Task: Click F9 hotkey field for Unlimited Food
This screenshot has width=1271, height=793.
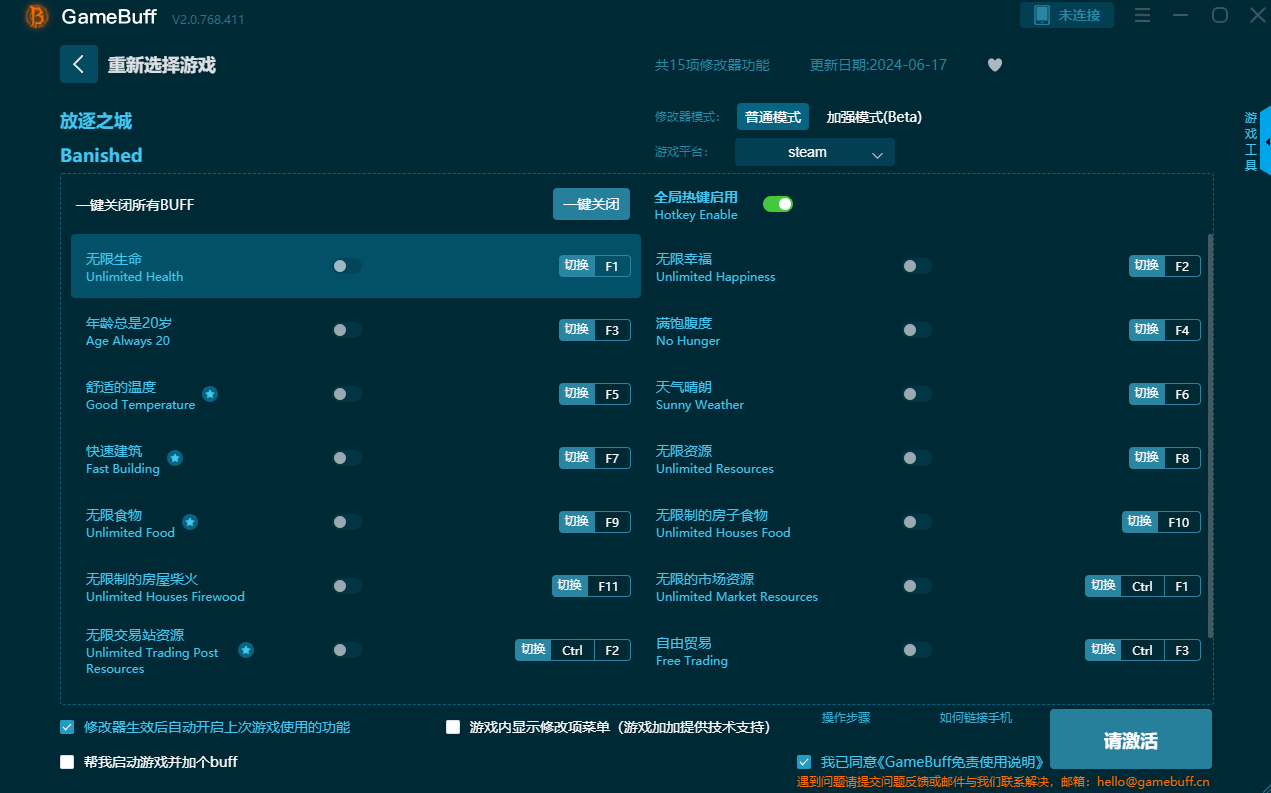Action: [613, 522]
